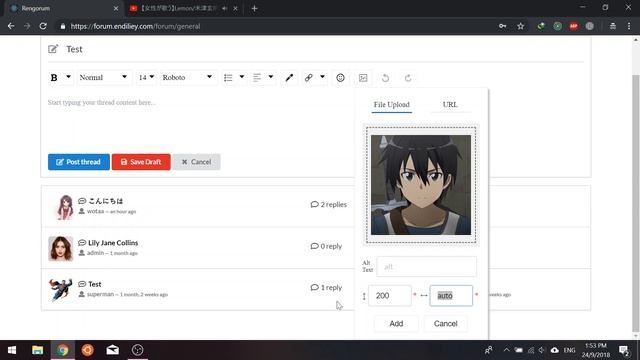Reload the forum page
The width and height of the screenshot is (640, 360).
click(x=43, y=26)
